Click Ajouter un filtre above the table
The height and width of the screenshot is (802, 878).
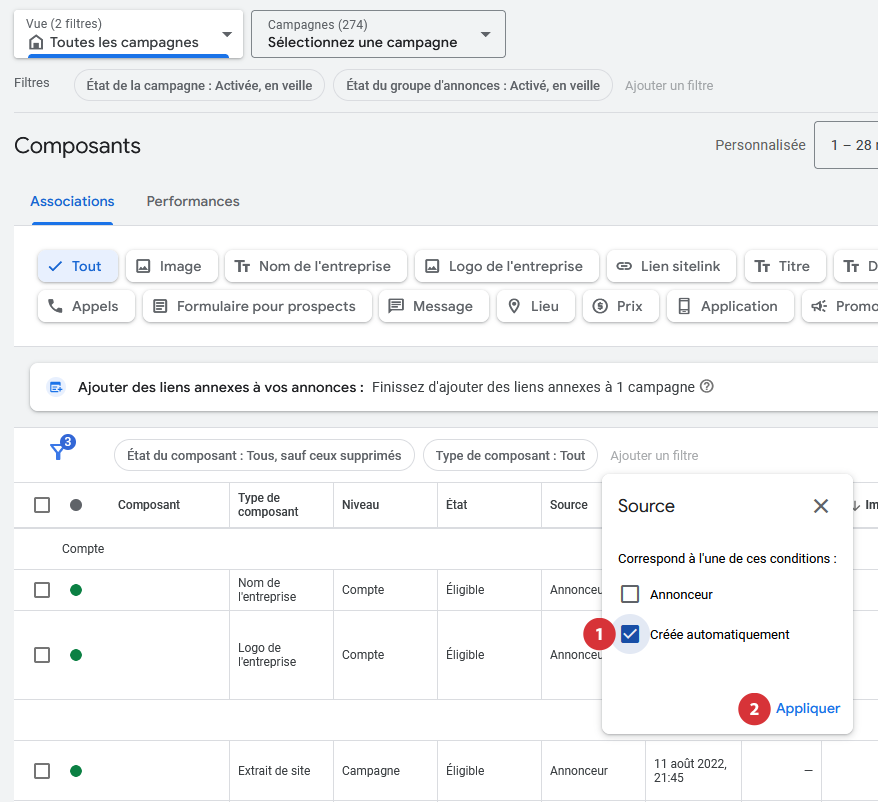coord(654,455)
